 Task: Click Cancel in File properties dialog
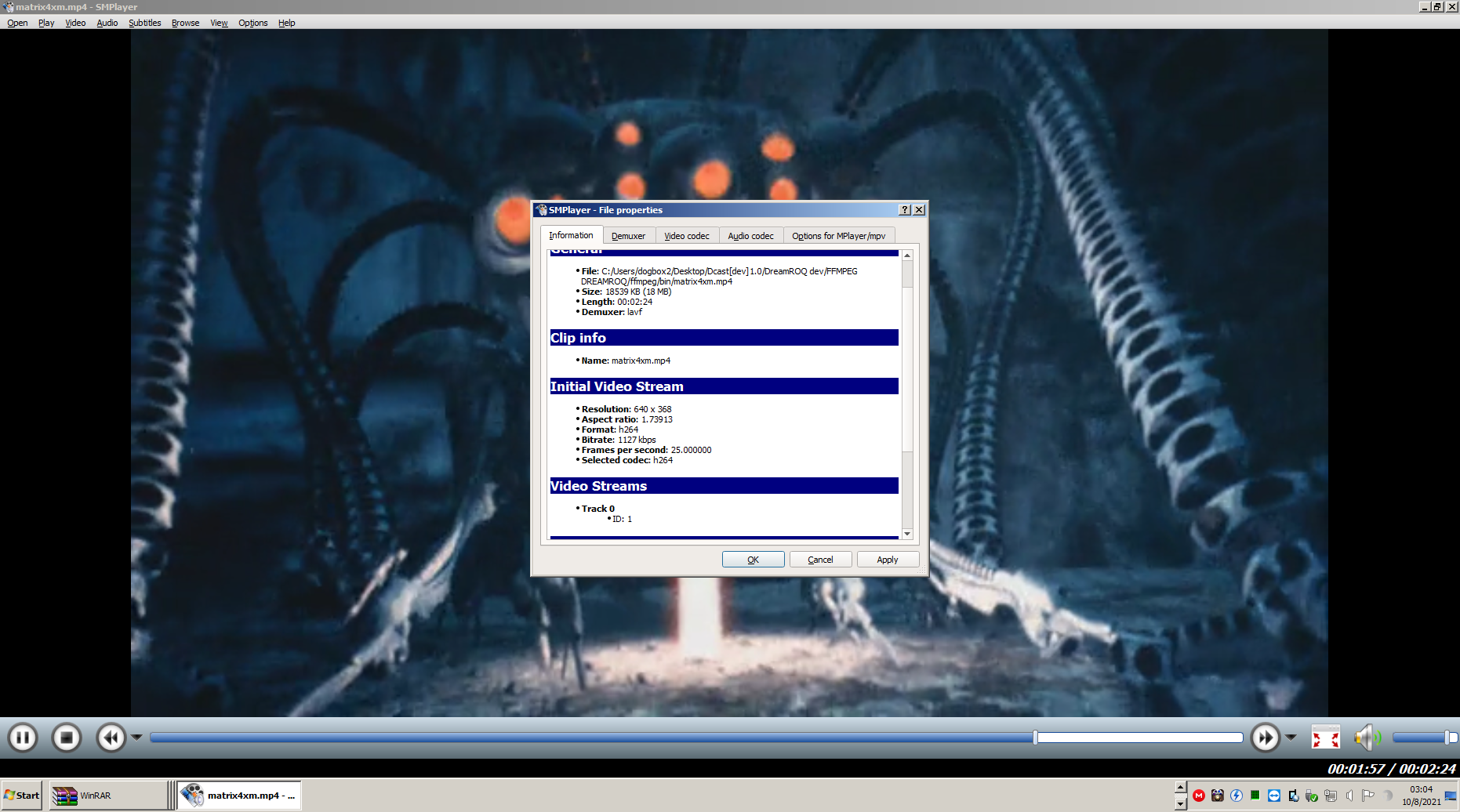click(820, 560)
